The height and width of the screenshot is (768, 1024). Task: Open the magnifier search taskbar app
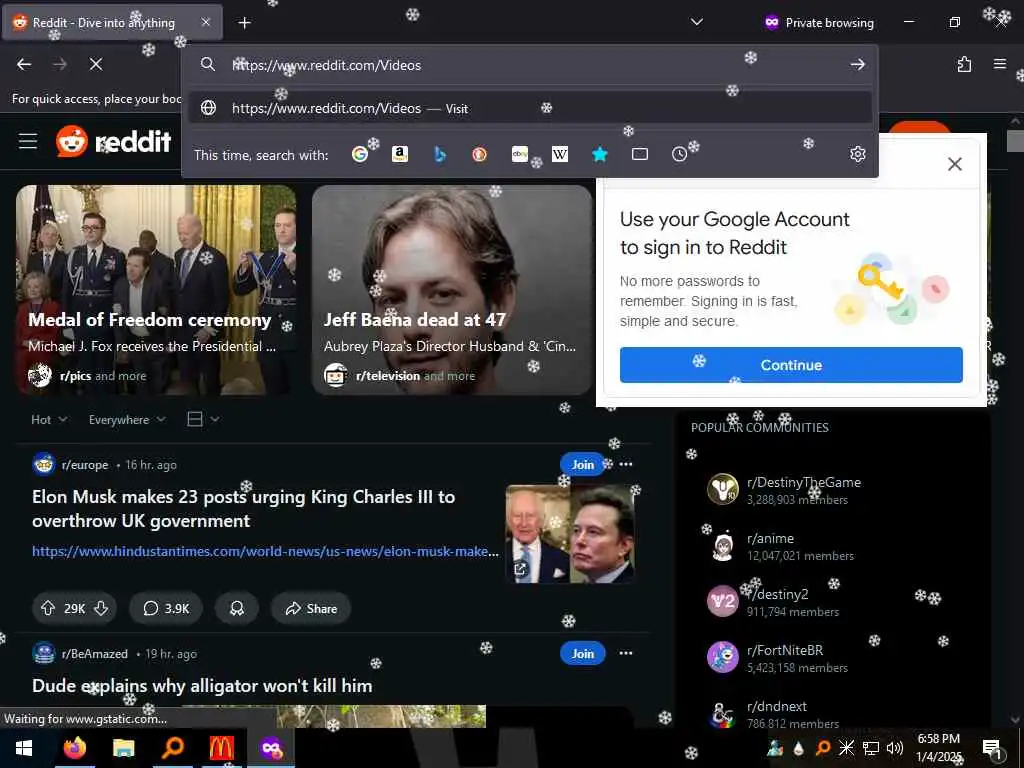pyautogui.click(x=172, y=748)
